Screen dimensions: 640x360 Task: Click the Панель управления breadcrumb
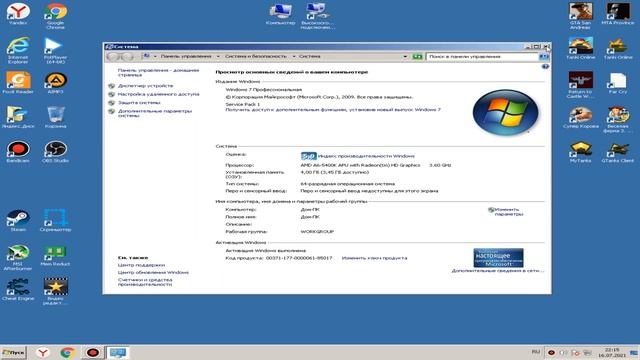[x=186, y=56]
